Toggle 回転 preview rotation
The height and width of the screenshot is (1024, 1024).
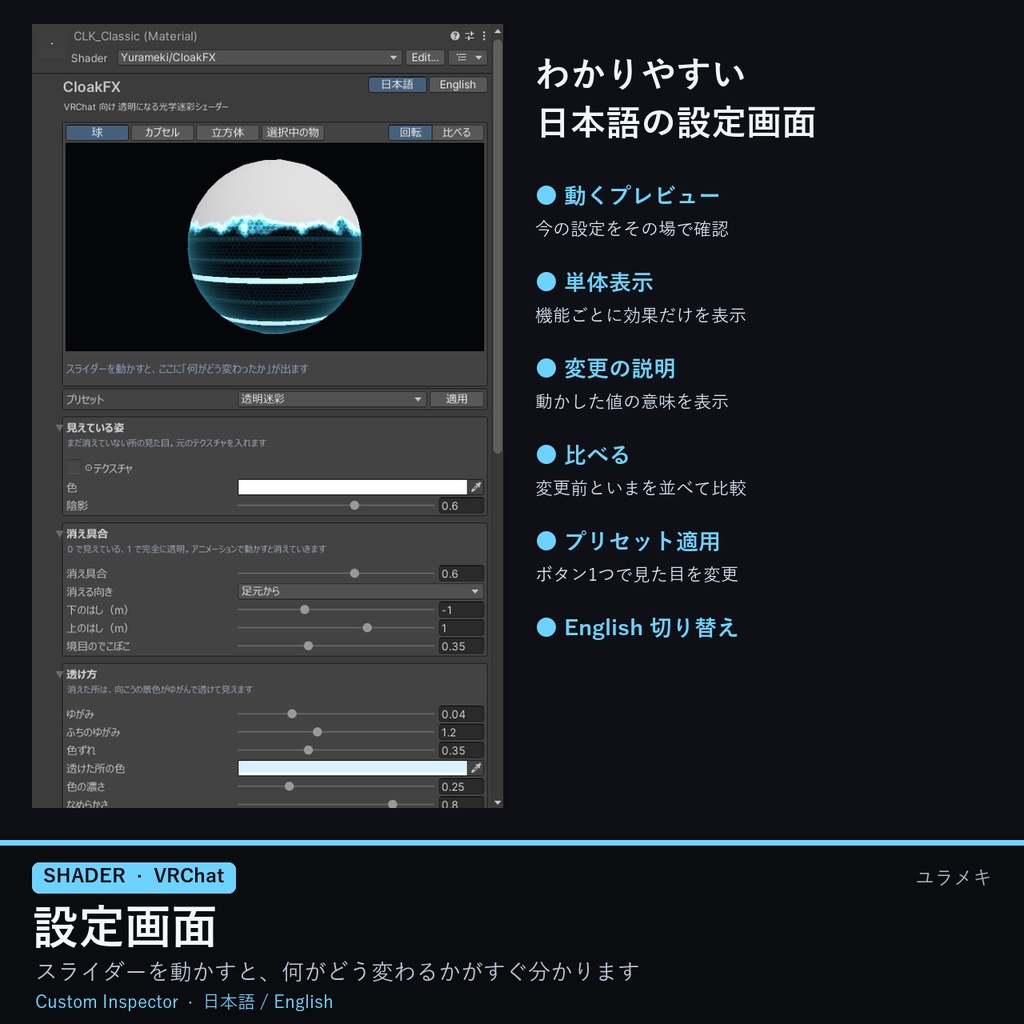[x=410, y=133]
